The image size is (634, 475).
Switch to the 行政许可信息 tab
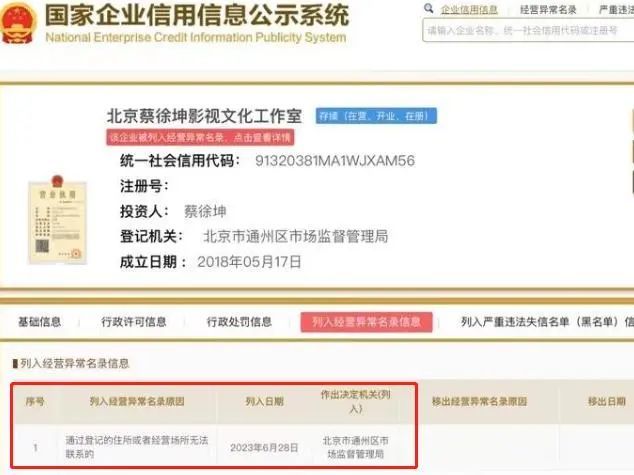134,322
